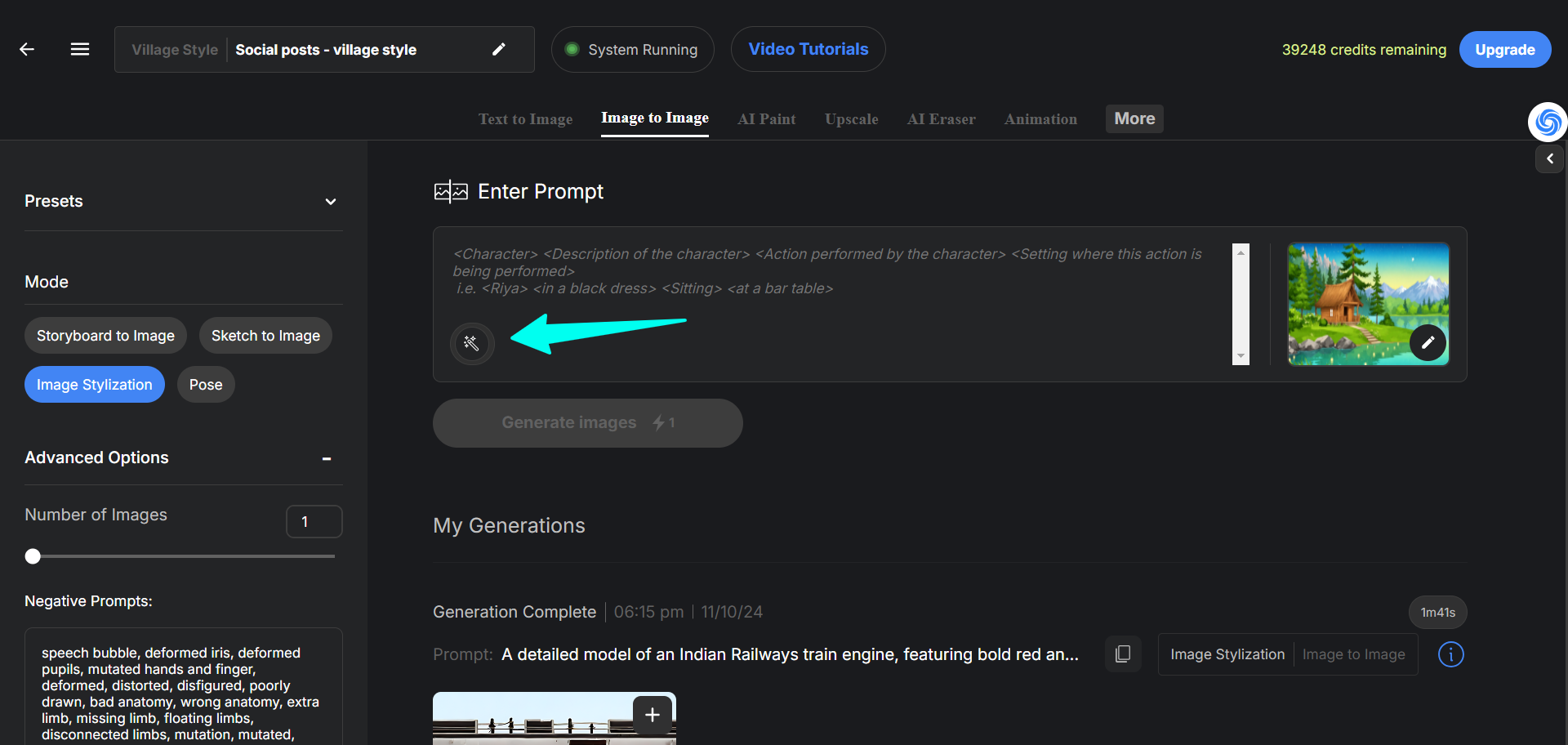Click the Image Stylization generation tag
Screen dimensions: 1568x745
pyautogui.click(x=1227, y=654)
